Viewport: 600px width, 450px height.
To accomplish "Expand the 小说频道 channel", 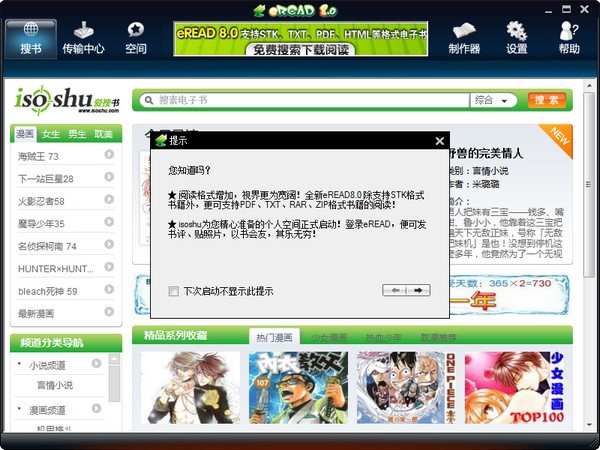I will click(96, 364).
